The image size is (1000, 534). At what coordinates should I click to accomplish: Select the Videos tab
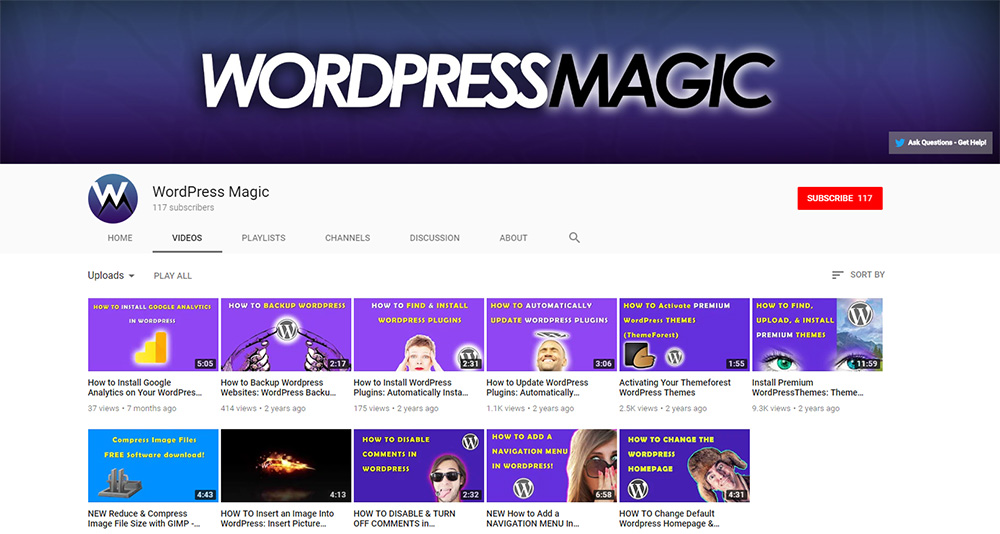[x=187, y=237]
